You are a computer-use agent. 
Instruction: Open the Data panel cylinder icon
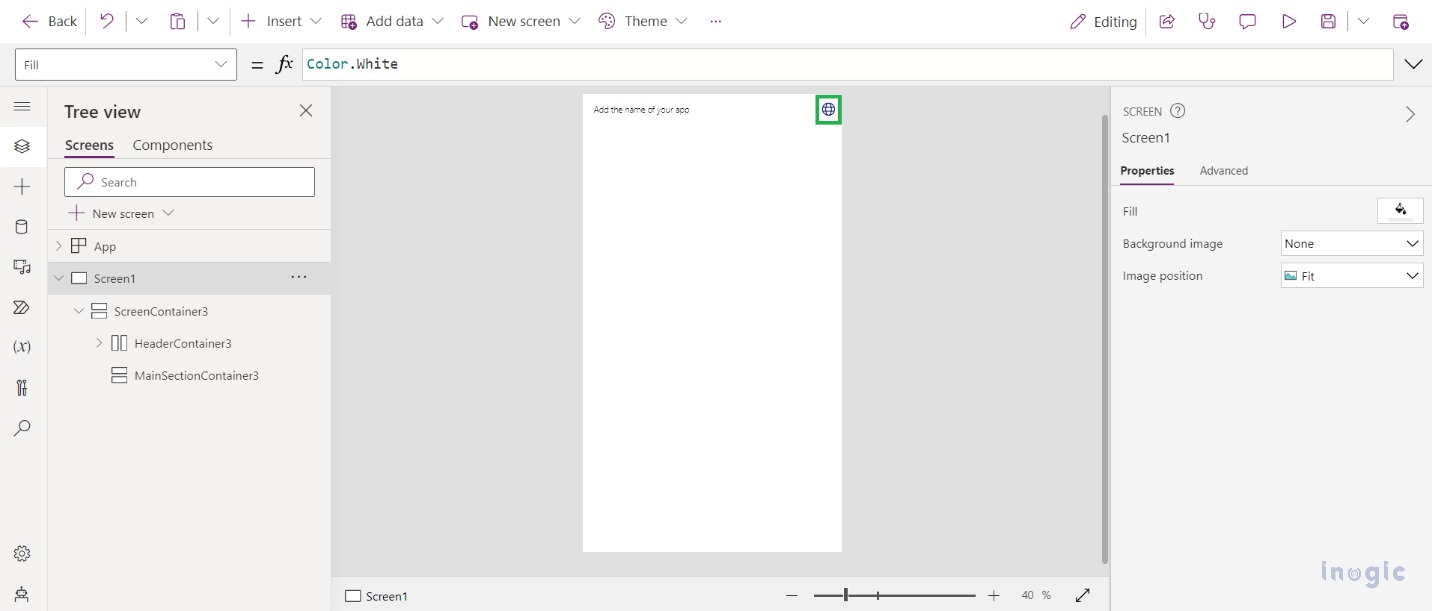(x=22, y=226)
